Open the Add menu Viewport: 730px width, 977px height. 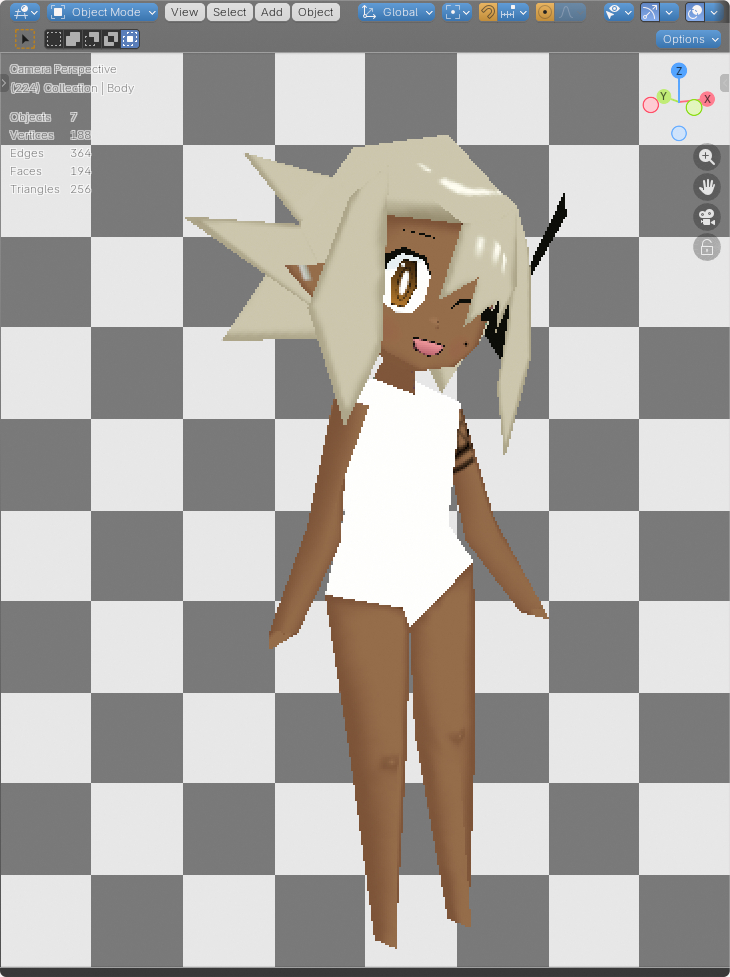[x=272, y=13]
